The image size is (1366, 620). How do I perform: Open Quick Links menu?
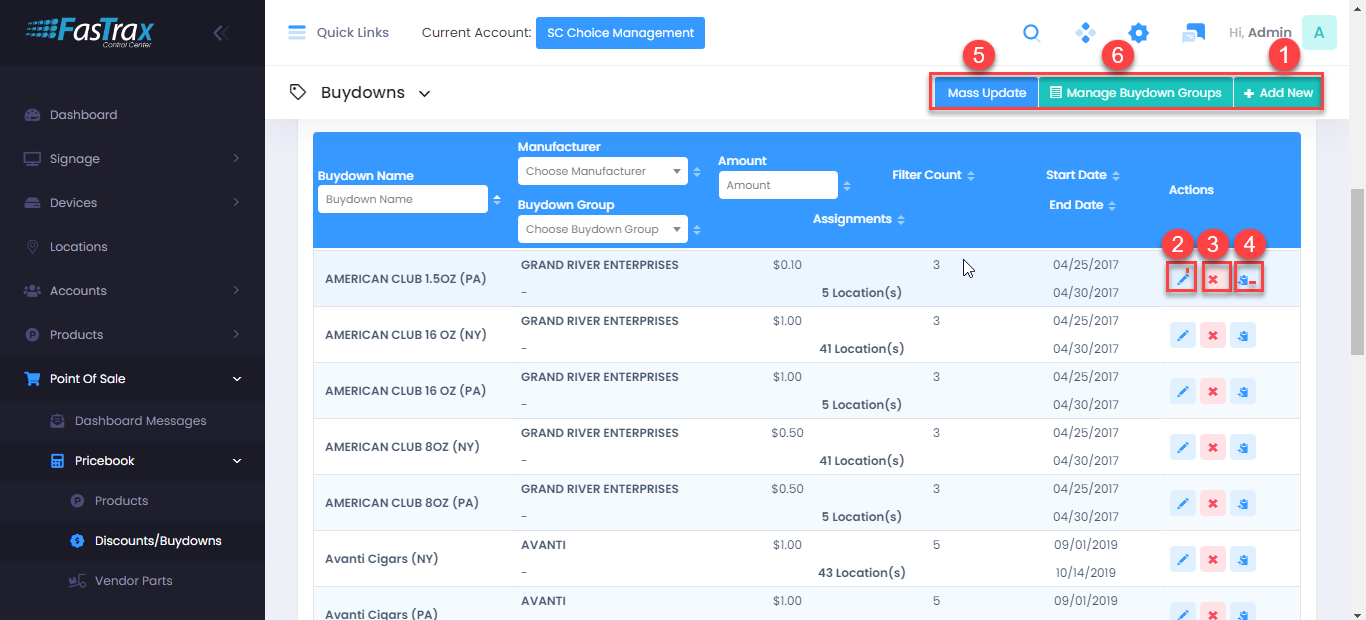pos(339,33)
